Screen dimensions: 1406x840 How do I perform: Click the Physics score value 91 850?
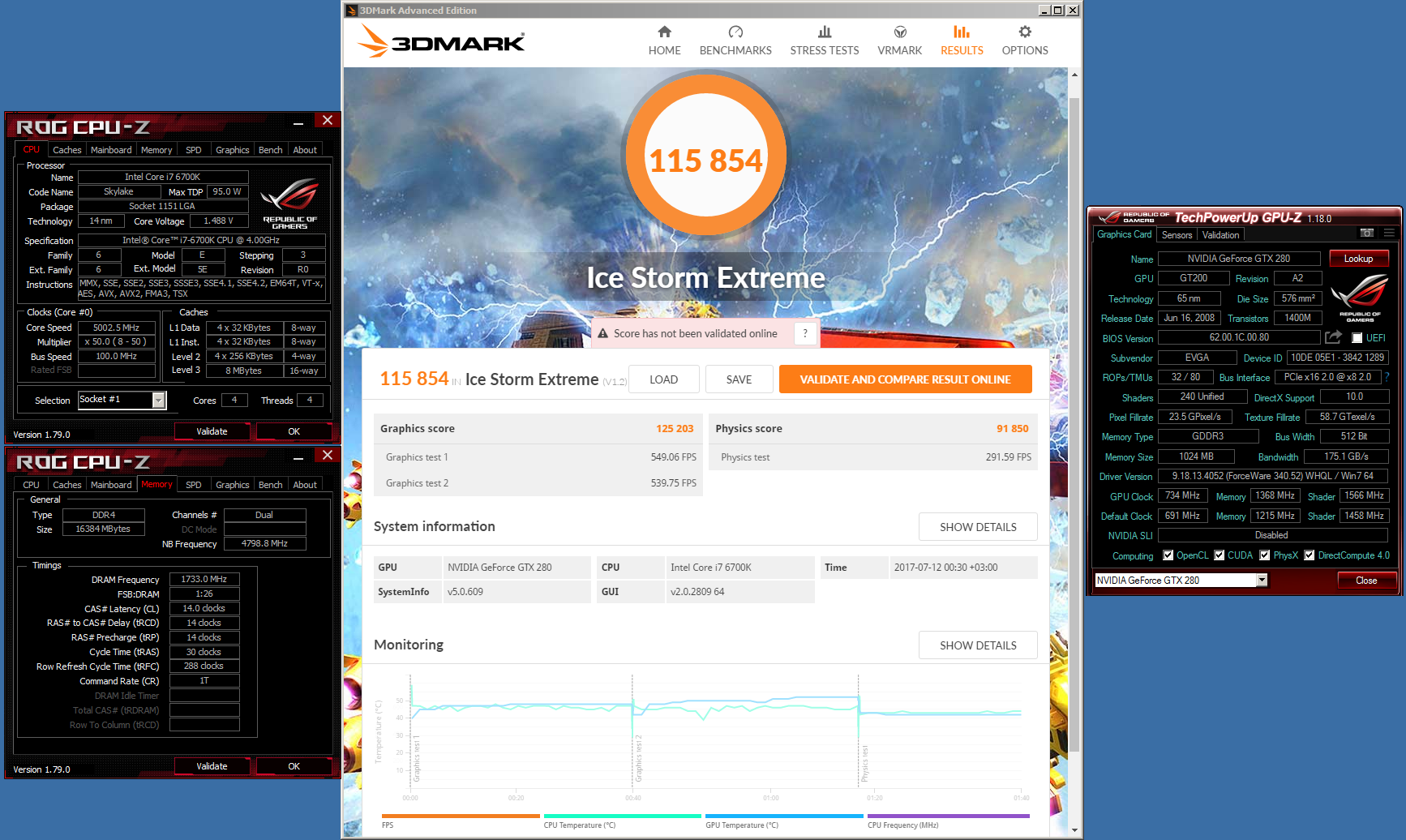point(1012,429)
